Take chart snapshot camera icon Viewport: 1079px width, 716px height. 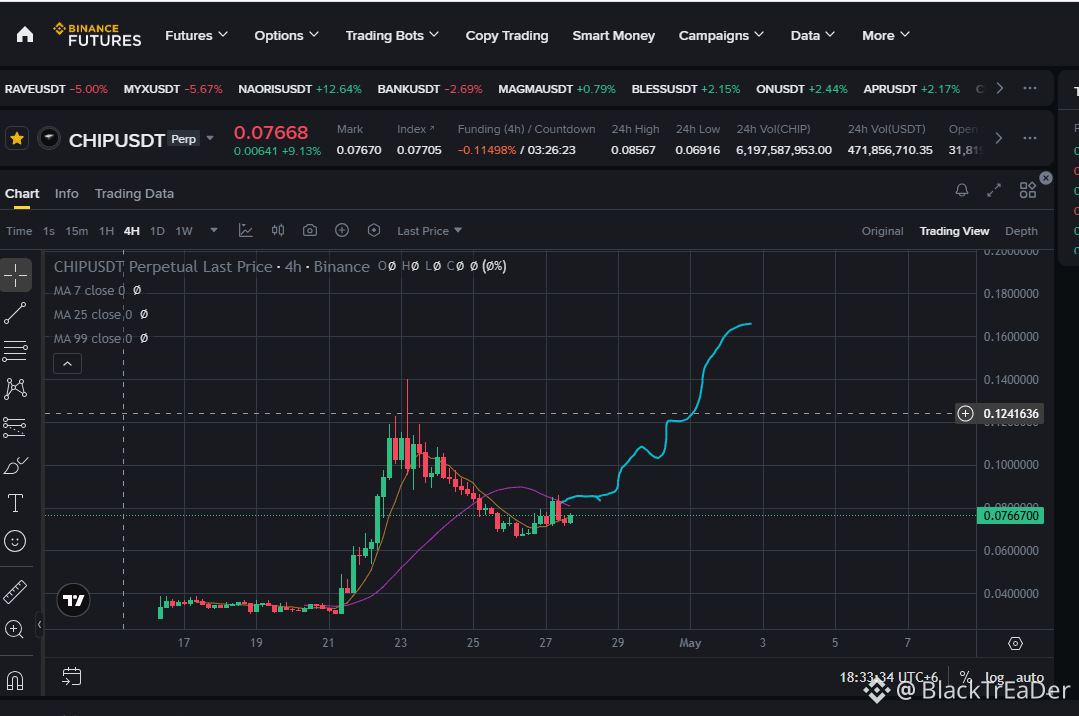tap(310, 231)
